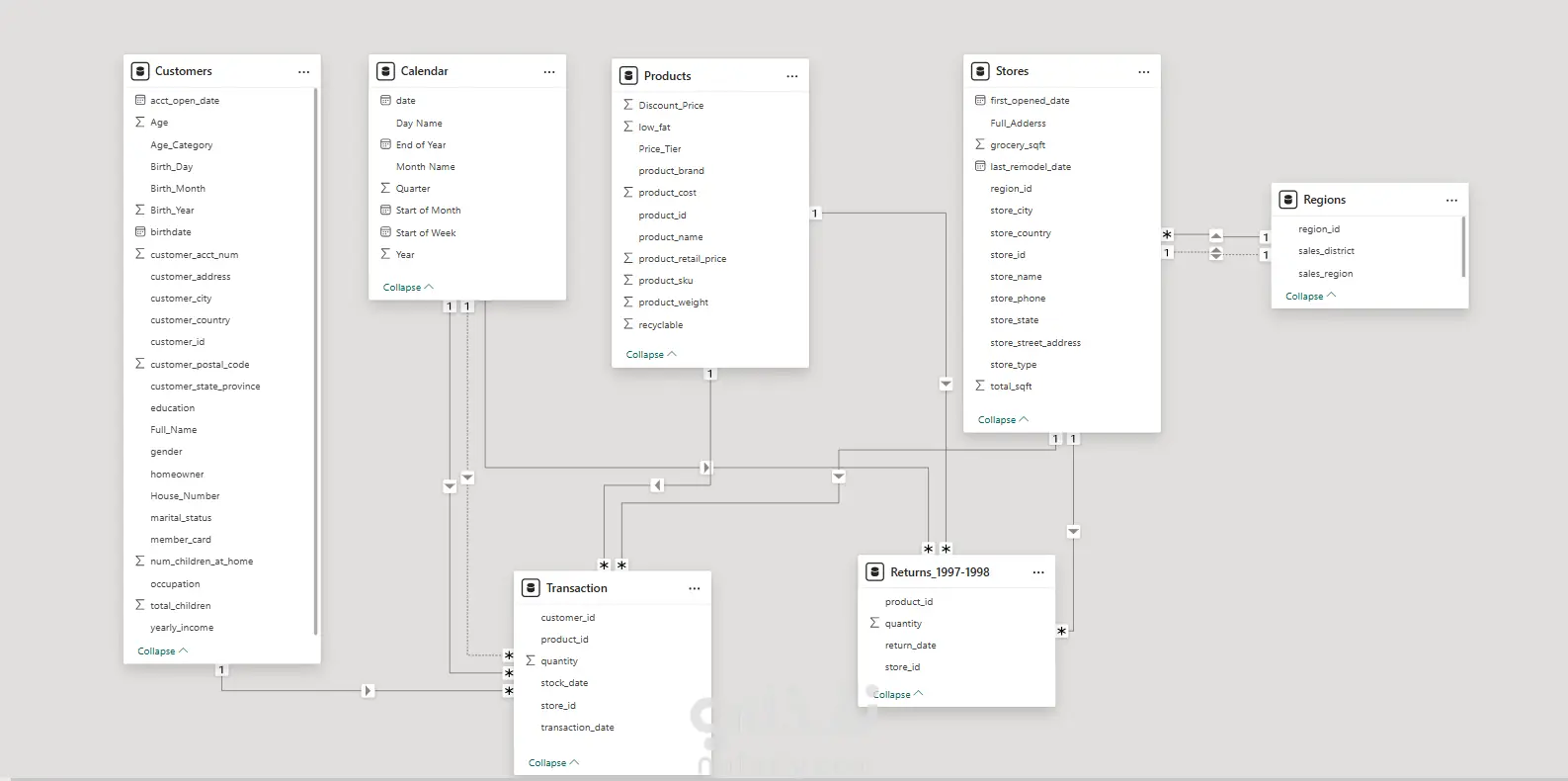The width and height of the screenshot is (1568, 781).
Task: Collapse the Customers table card
Action: coord(163,651)
